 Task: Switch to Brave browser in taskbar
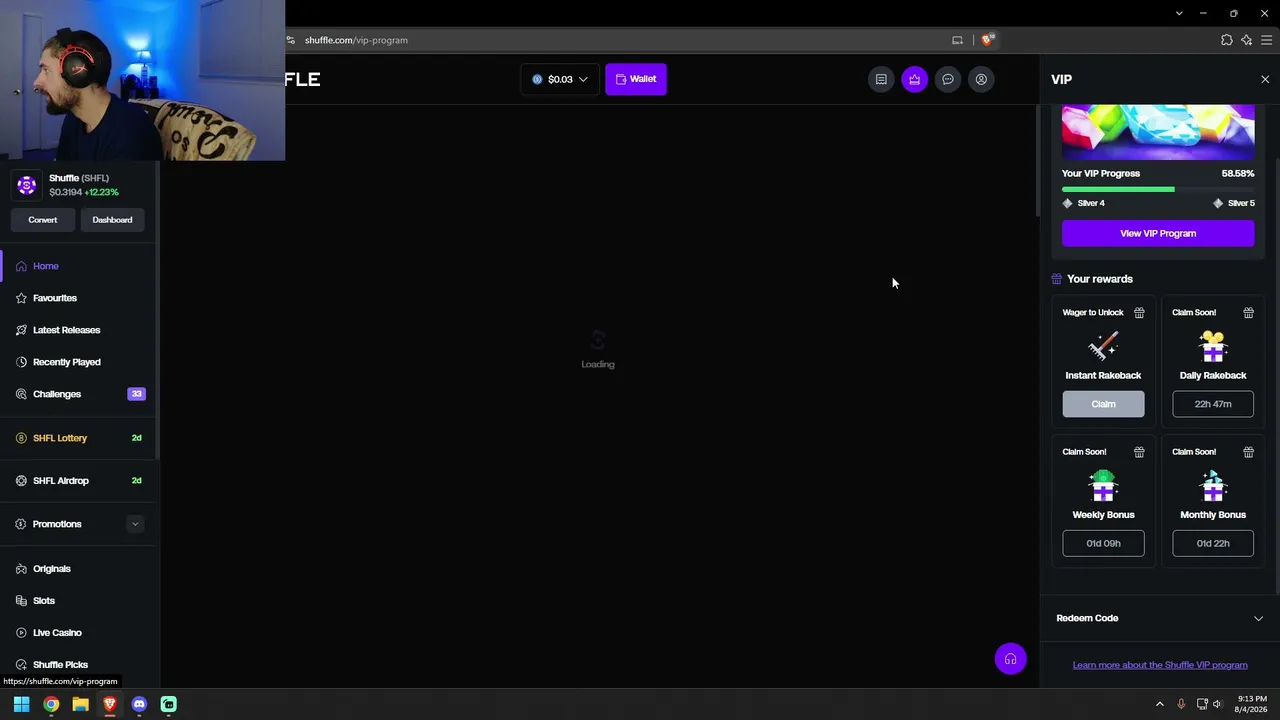click(x=110, y=704)
